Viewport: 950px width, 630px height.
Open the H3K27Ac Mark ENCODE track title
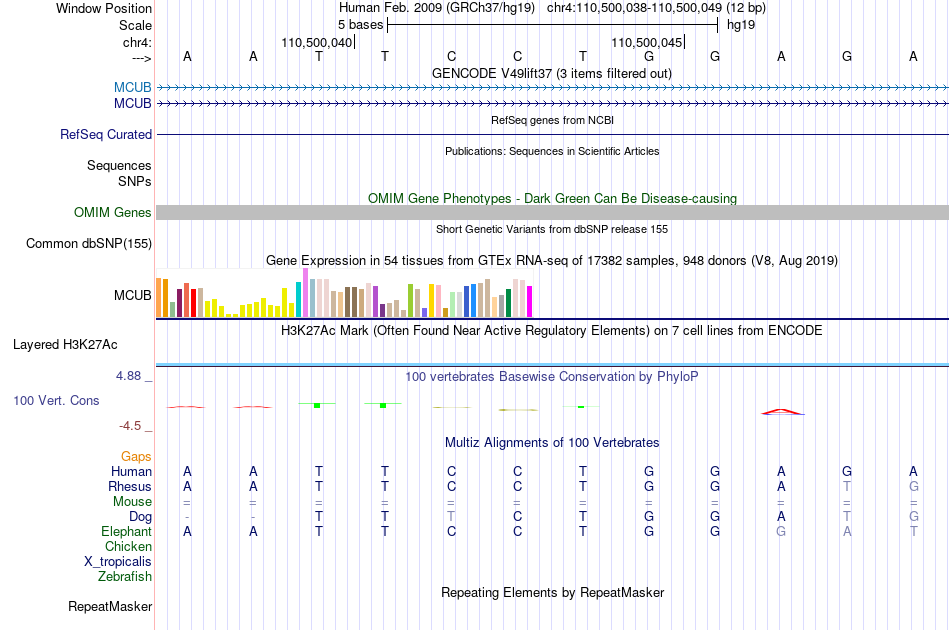point(552,331)
